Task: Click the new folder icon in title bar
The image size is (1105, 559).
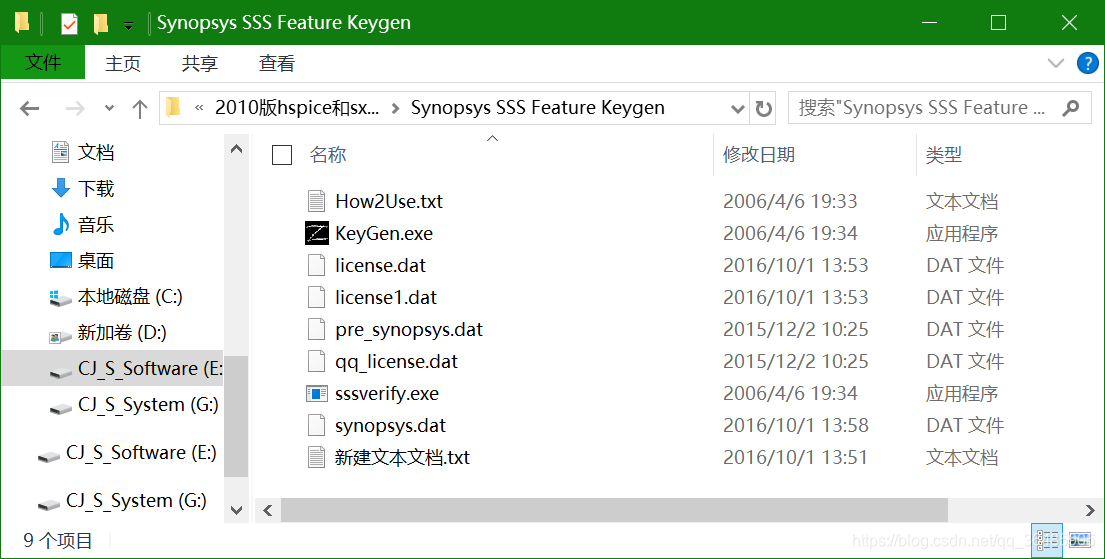Action: 101,23
